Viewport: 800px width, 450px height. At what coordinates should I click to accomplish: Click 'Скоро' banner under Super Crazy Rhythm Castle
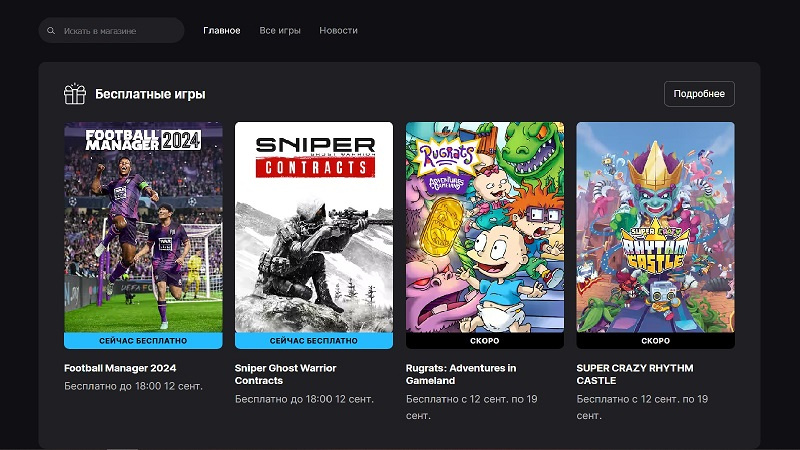coord(656,341)
